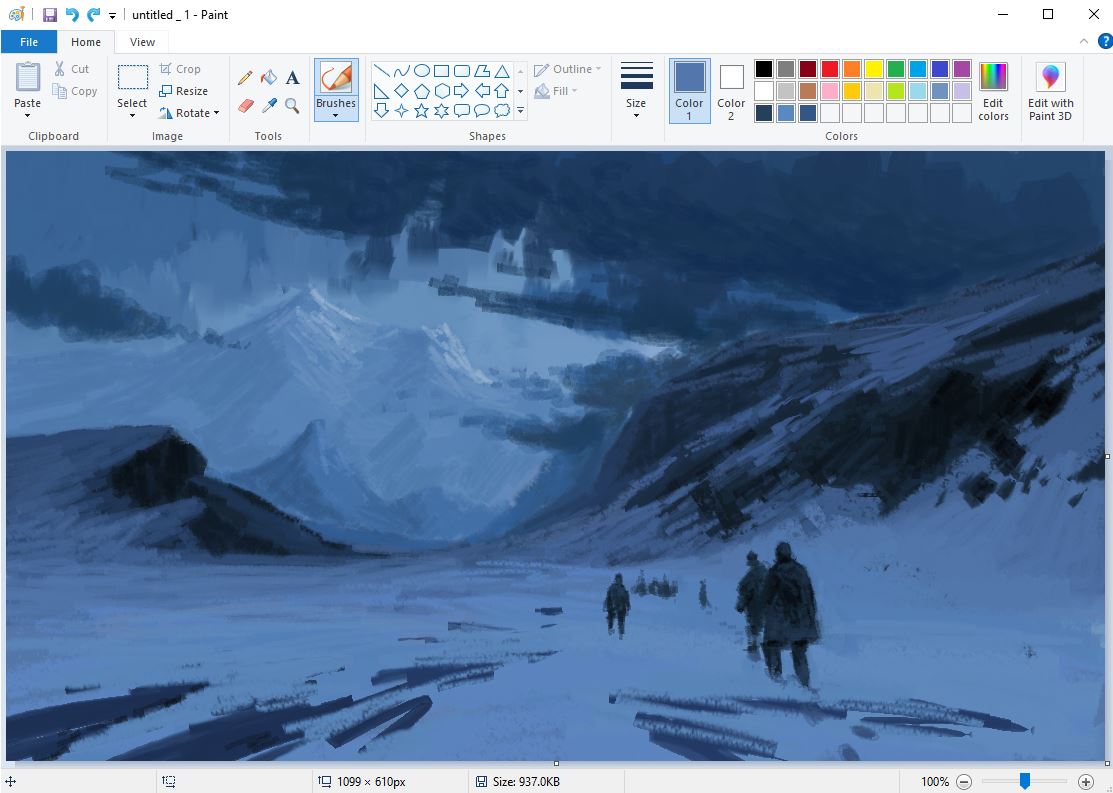This screenshot has height=793, width=1113.
Task: Select the Magnifier tool
Action: pos(292,106)
